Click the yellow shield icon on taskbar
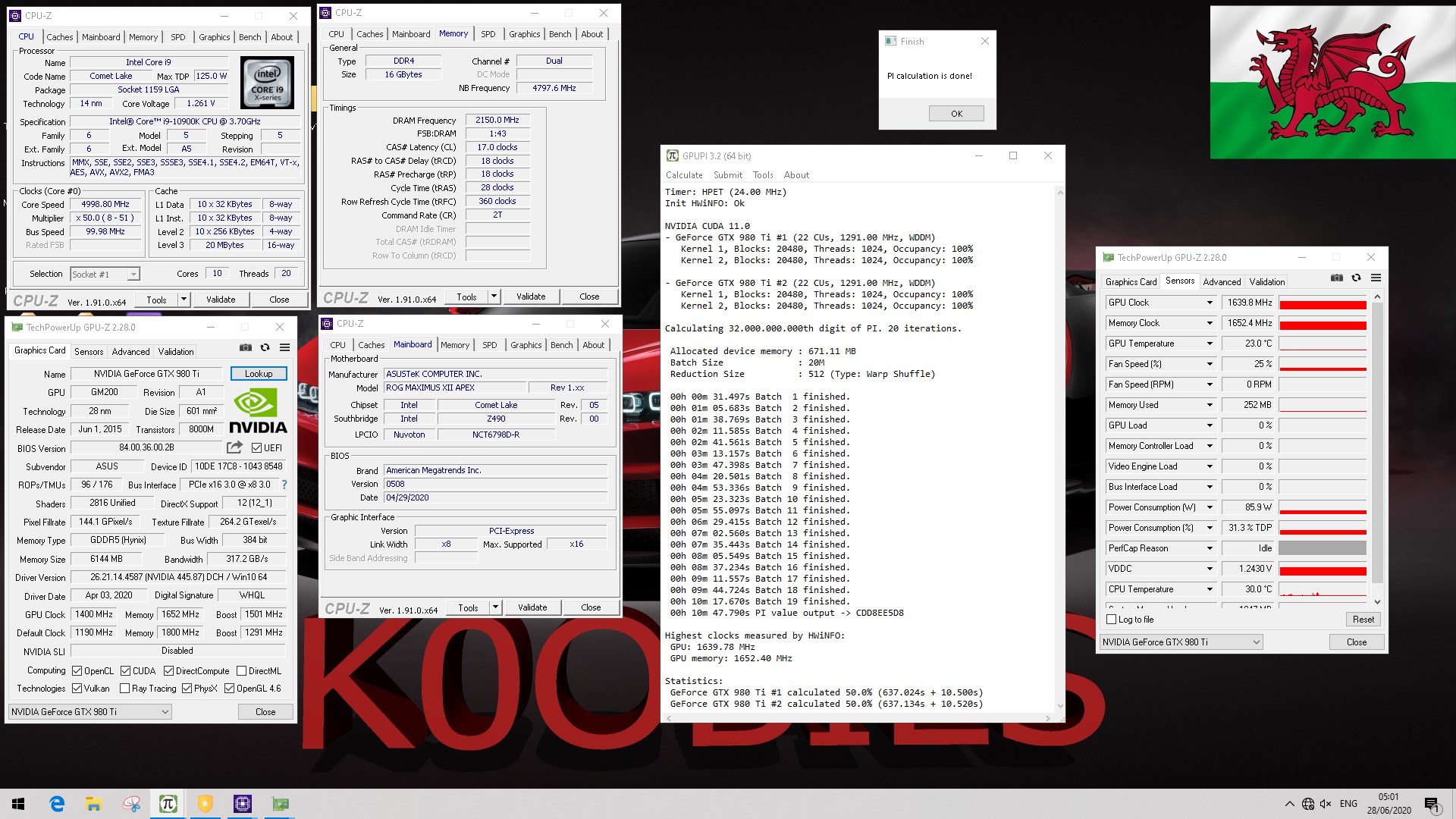 tap(206, 804)
